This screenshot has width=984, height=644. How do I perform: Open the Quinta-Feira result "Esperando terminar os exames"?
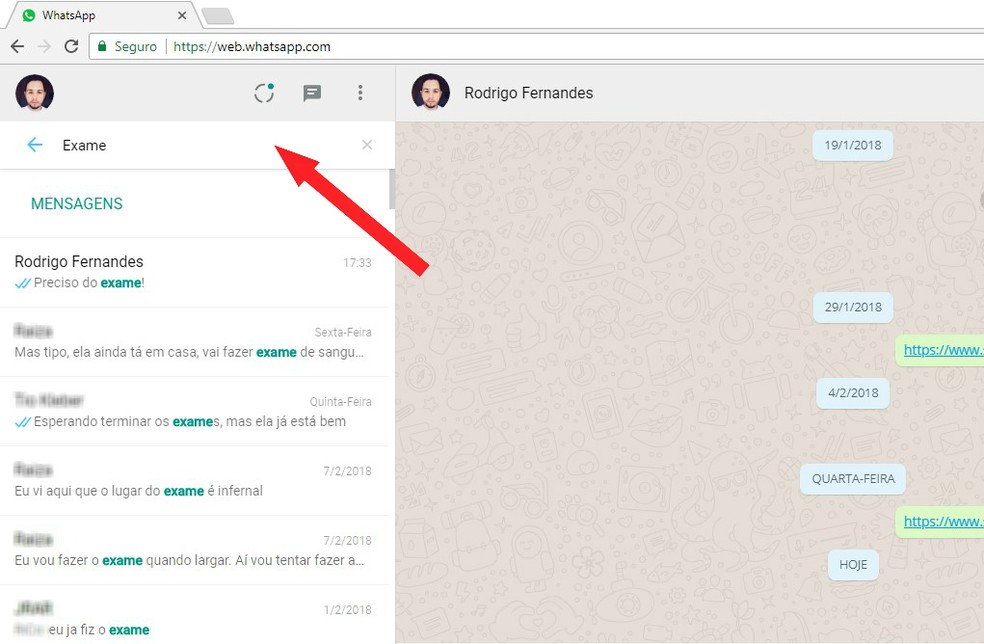click(194, 411)
